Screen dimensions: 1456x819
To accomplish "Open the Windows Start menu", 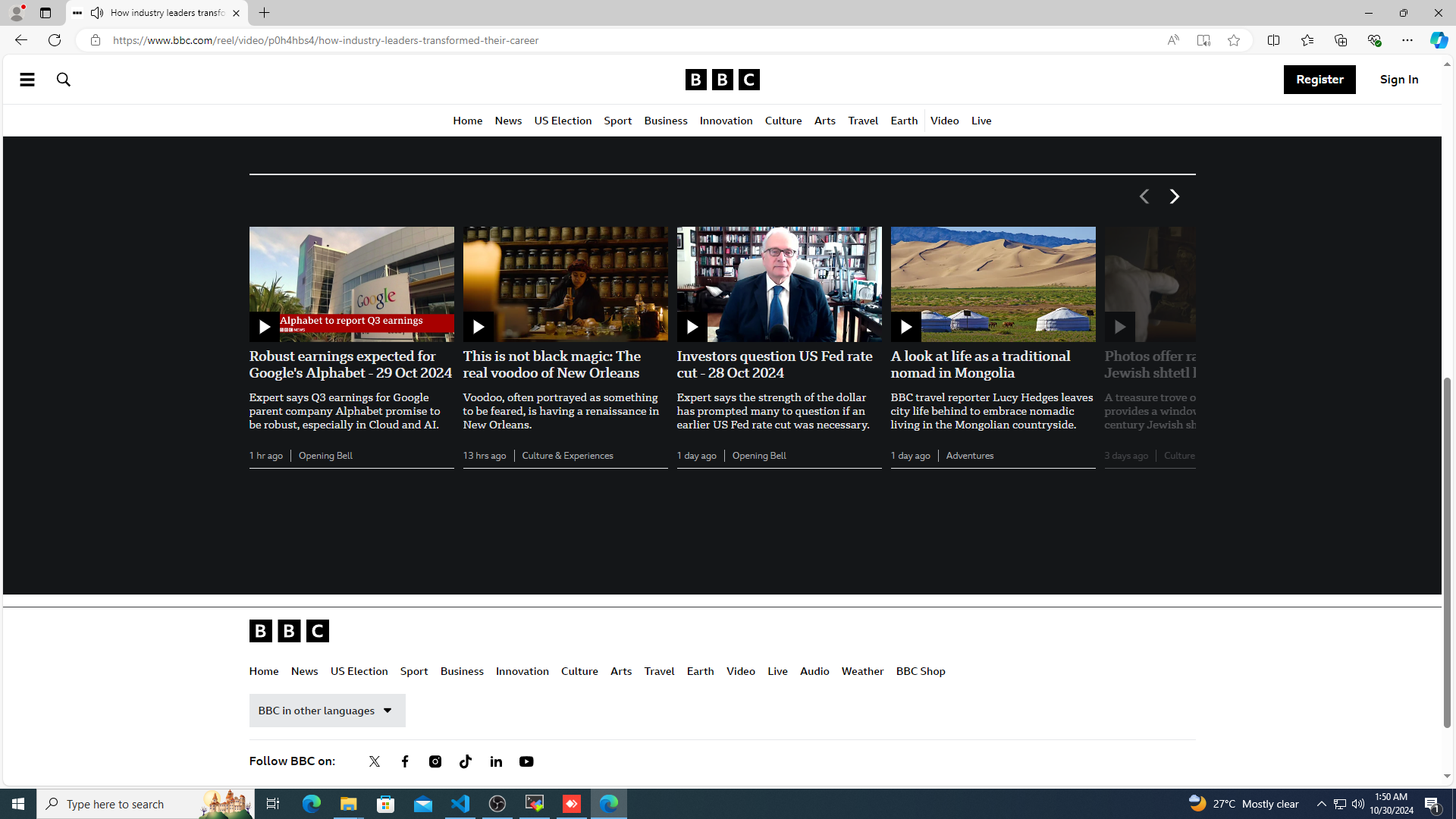I will [18, 804].
